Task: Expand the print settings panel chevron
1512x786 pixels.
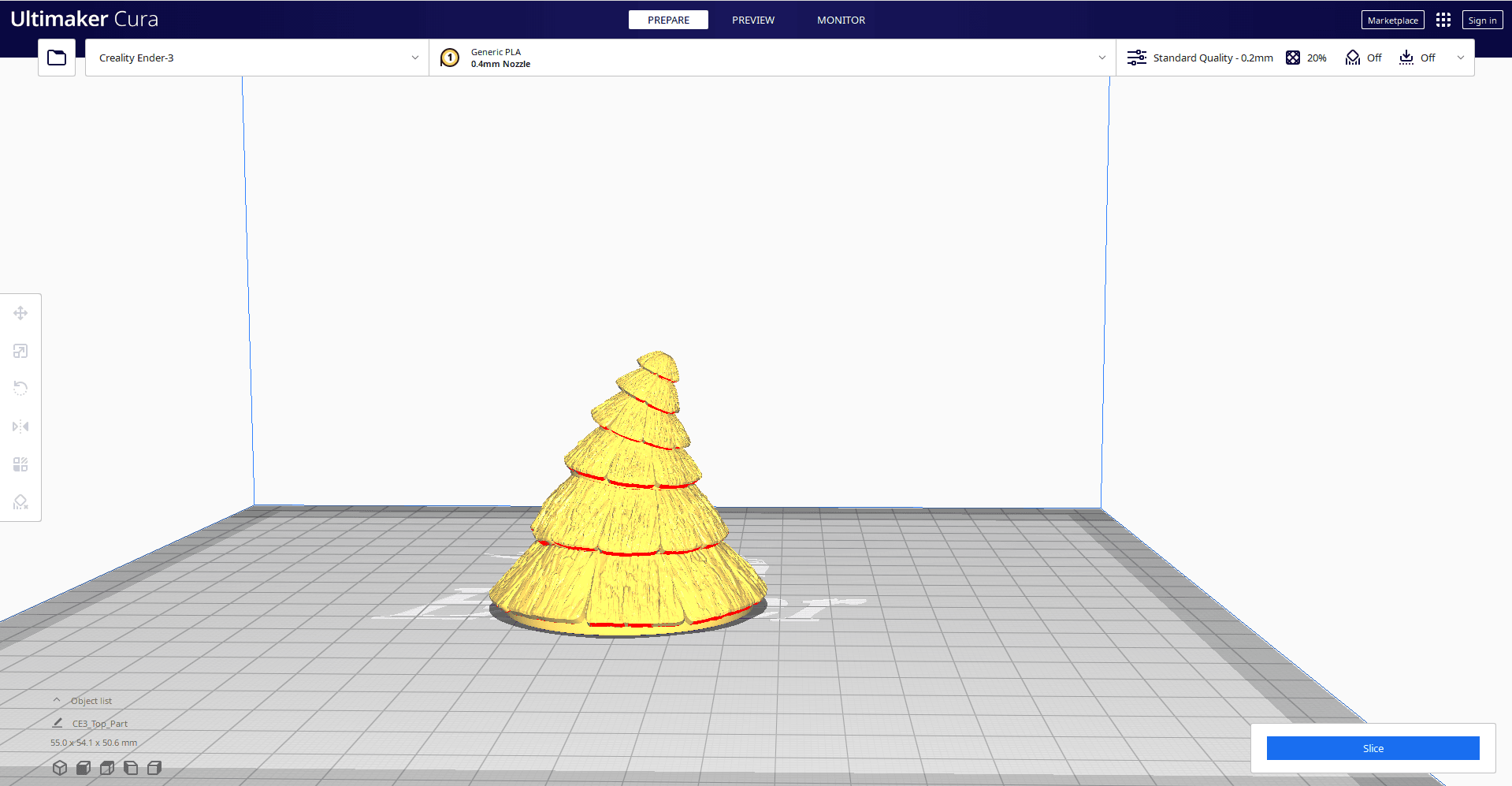Action: [x=1461, y=58]
